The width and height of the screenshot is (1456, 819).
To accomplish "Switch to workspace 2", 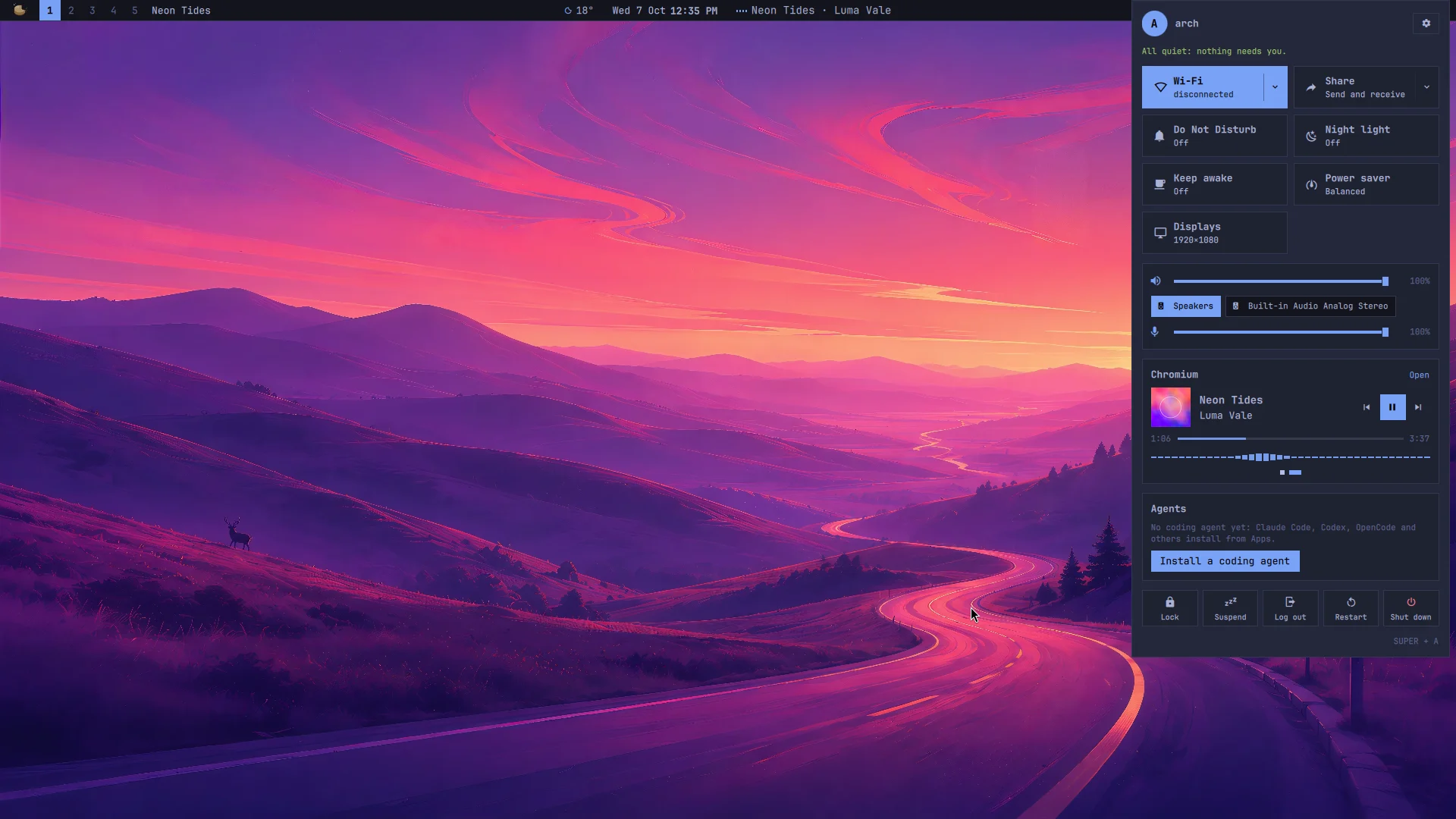I will tap(71, 11).
